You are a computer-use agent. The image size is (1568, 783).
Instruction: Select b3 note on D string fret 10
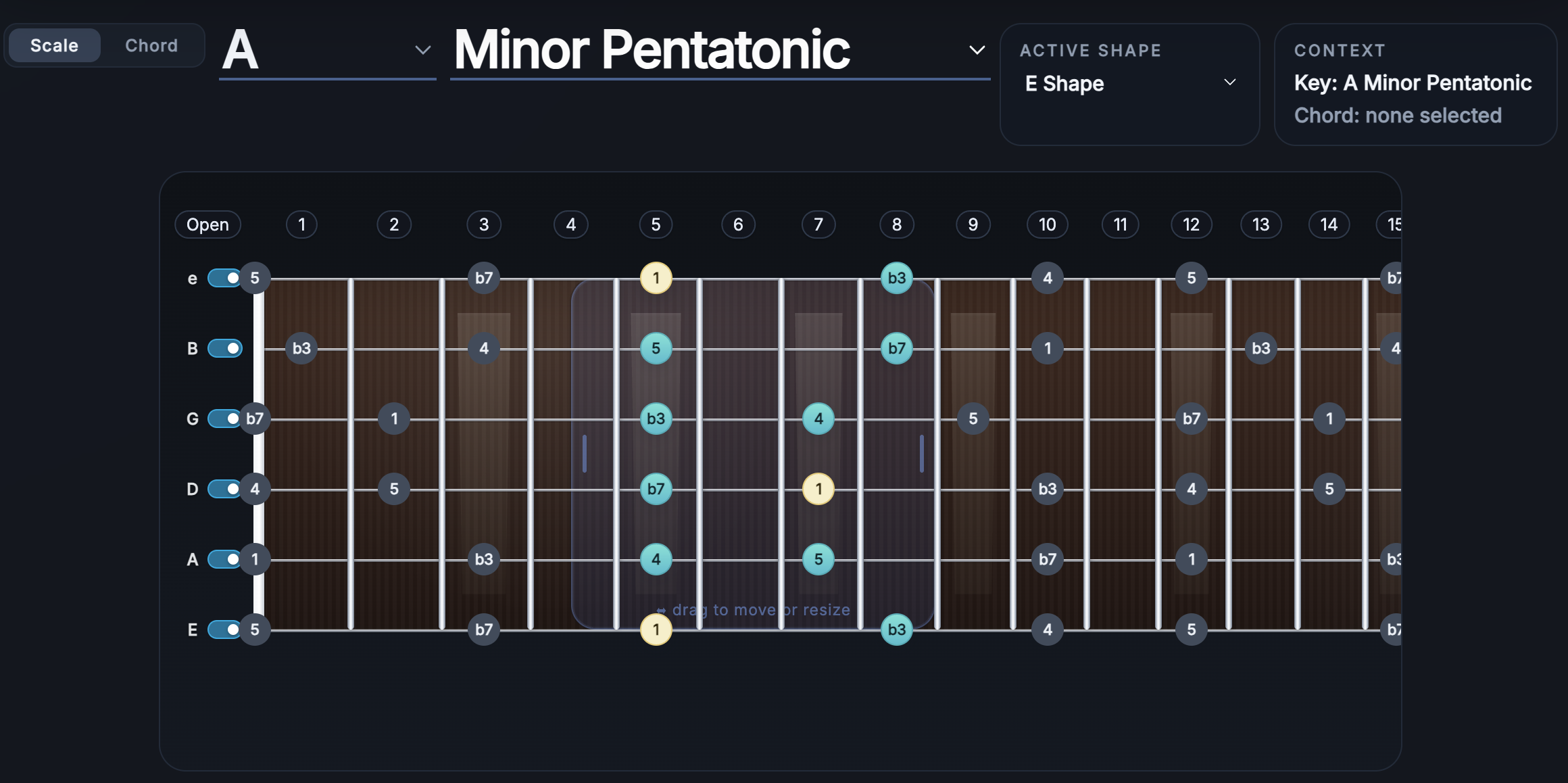coord(1048,489)
